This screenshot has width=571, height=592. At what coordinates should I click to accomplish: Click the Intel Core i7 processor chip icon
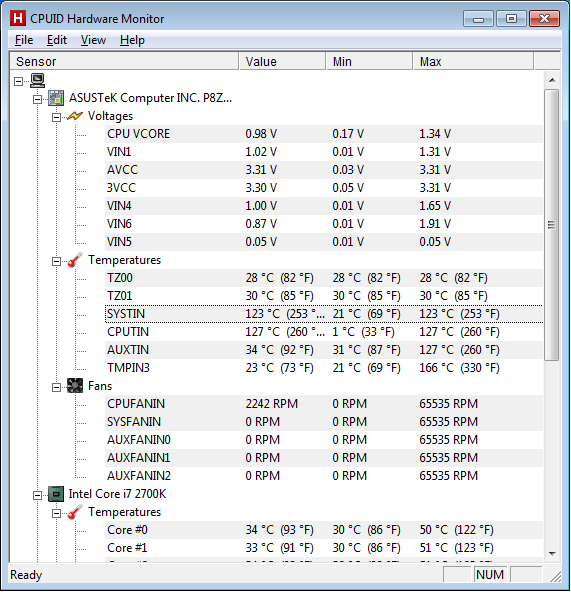pos(56,494)
